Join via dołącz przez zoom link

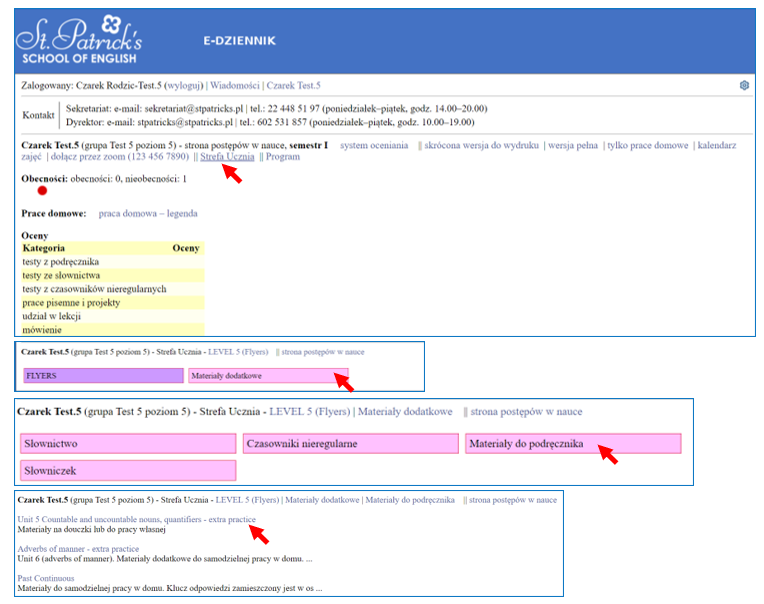120,156
